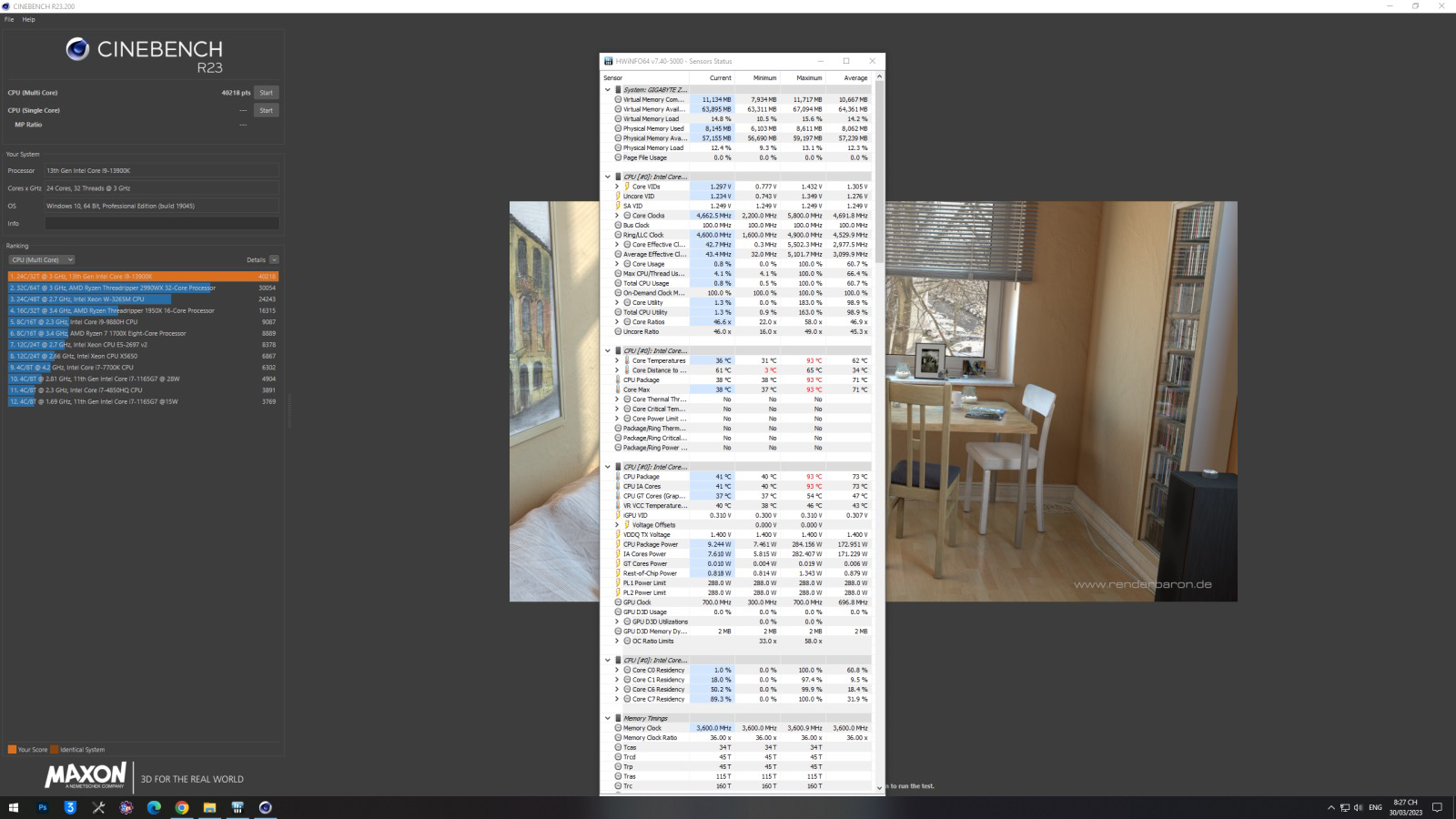Open Microsoft Edge from the taskbar
The image size is (1456, 819).
click(x=154, y=807)
